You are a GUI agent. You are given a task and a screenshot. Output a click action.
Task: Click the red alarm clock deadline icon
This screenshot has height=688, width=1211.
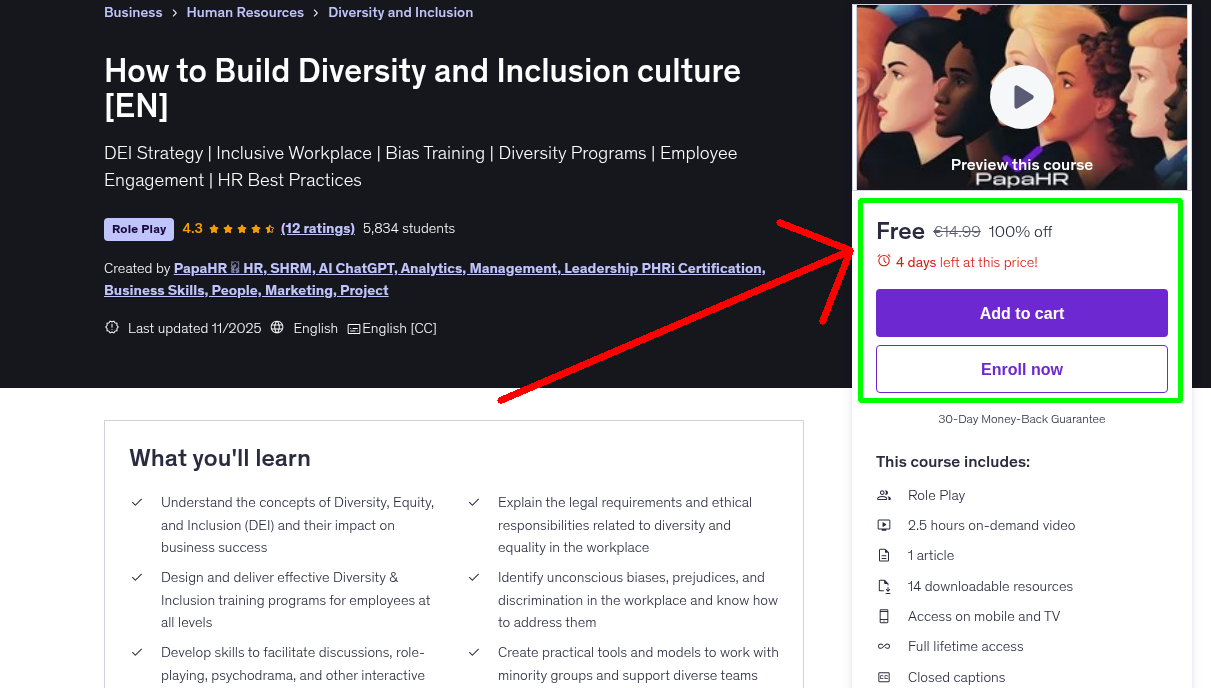coord(882,262)
